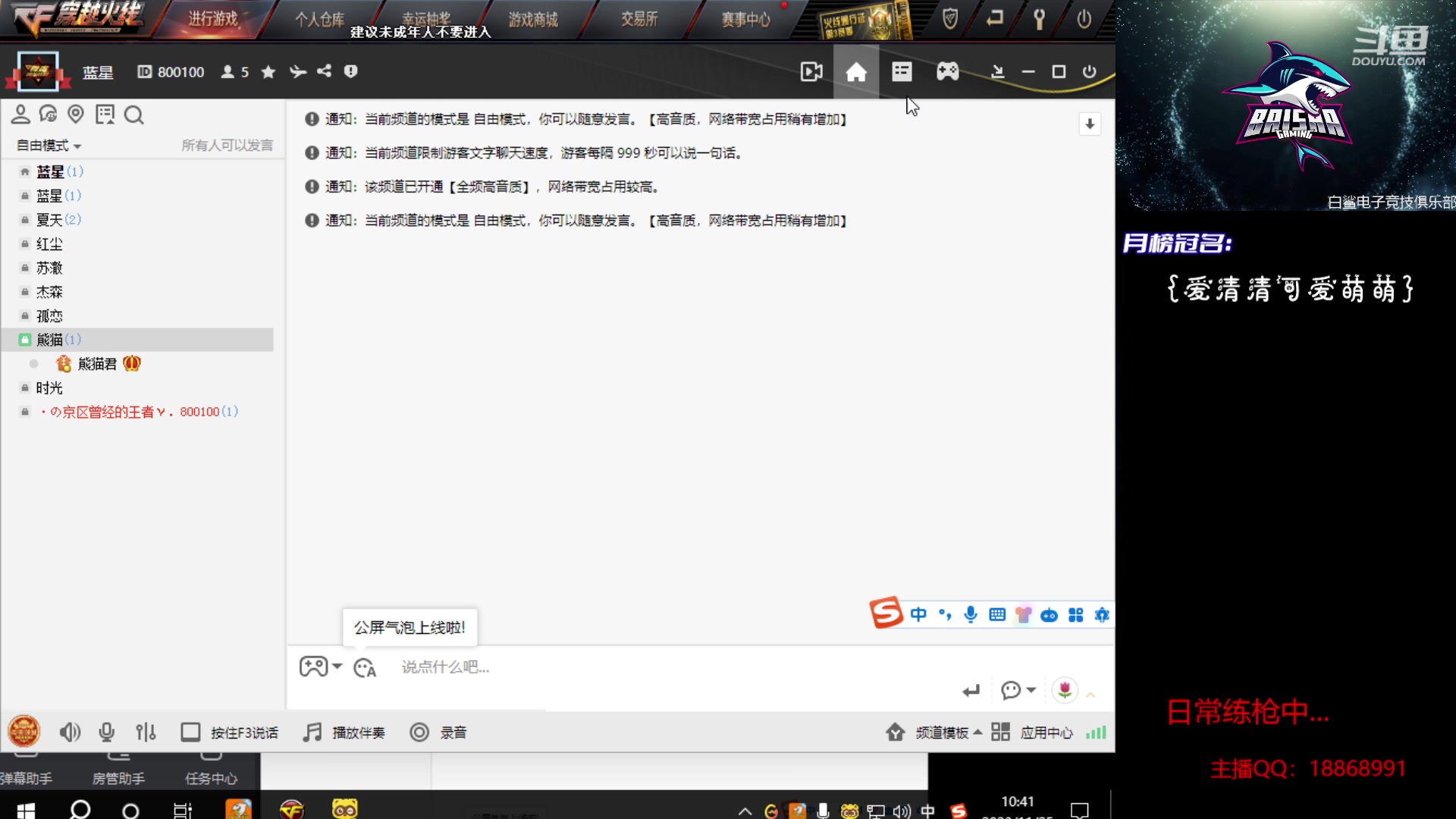
Task: Click the key icon in top bar
Action: tap(1040, 19)
